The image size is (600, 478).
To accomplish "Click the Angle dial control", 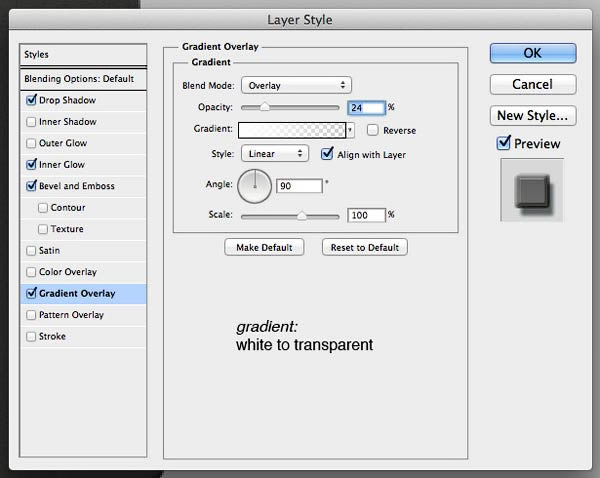I will [x=254, y=186].
